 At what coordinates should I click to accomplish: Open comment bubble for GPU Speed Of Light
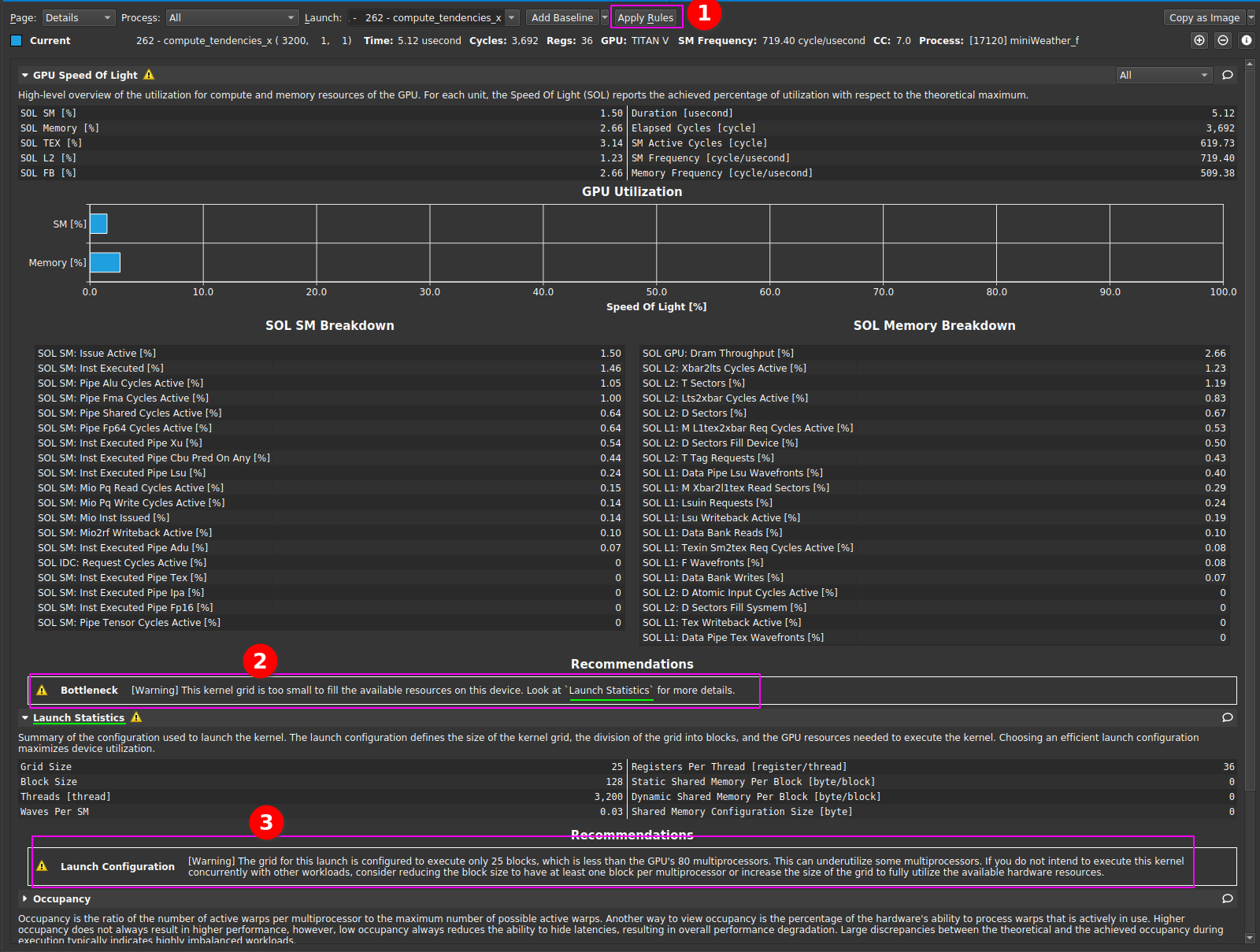[1227, 75]
